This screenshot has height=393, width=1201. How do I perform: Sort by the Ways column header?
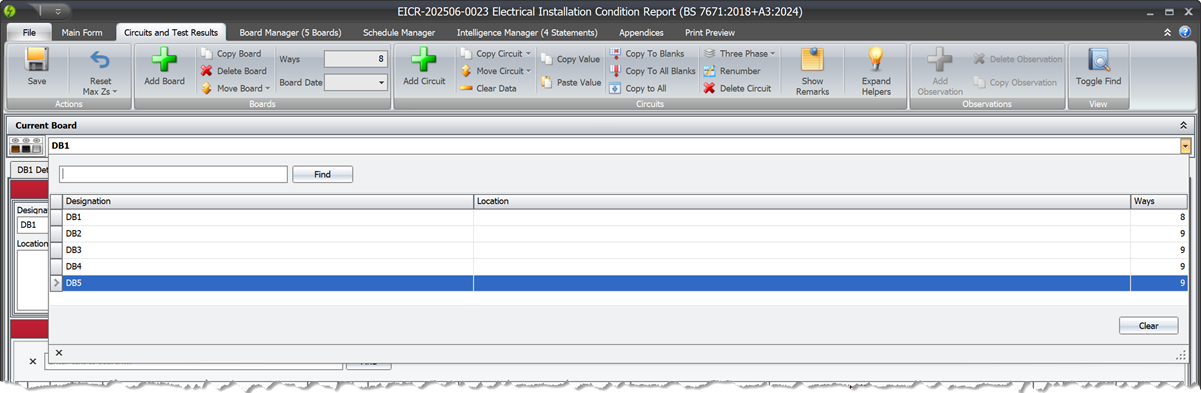(x=1159, y=201)
